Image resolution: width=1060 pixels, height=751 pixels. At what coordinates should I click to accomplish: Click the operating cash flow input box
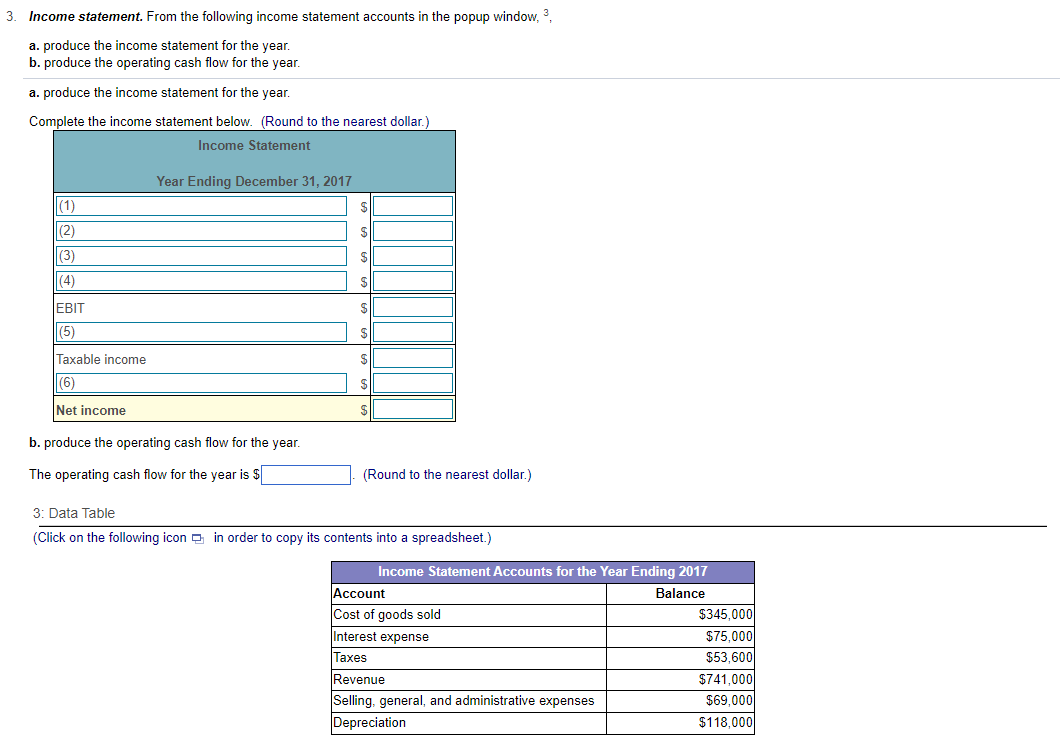[x=305, y=474]
